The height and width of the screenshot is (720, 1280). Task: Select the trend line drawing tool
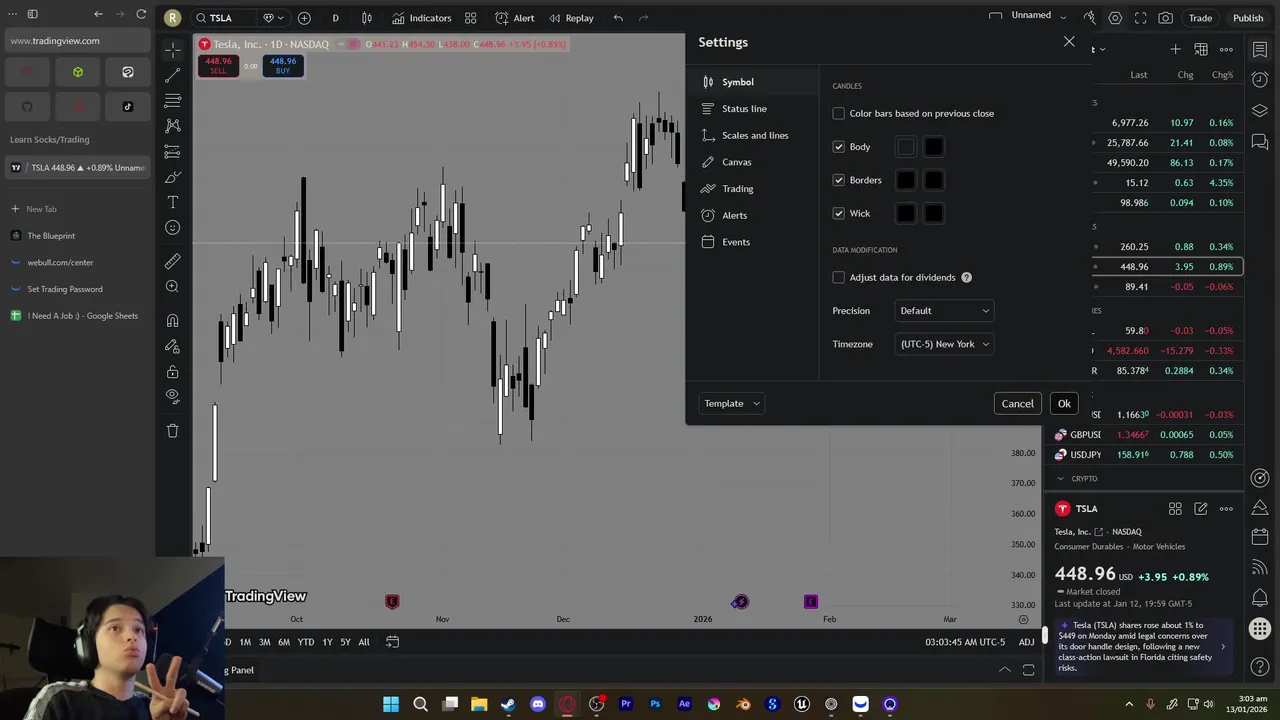(x=173, y=75)
